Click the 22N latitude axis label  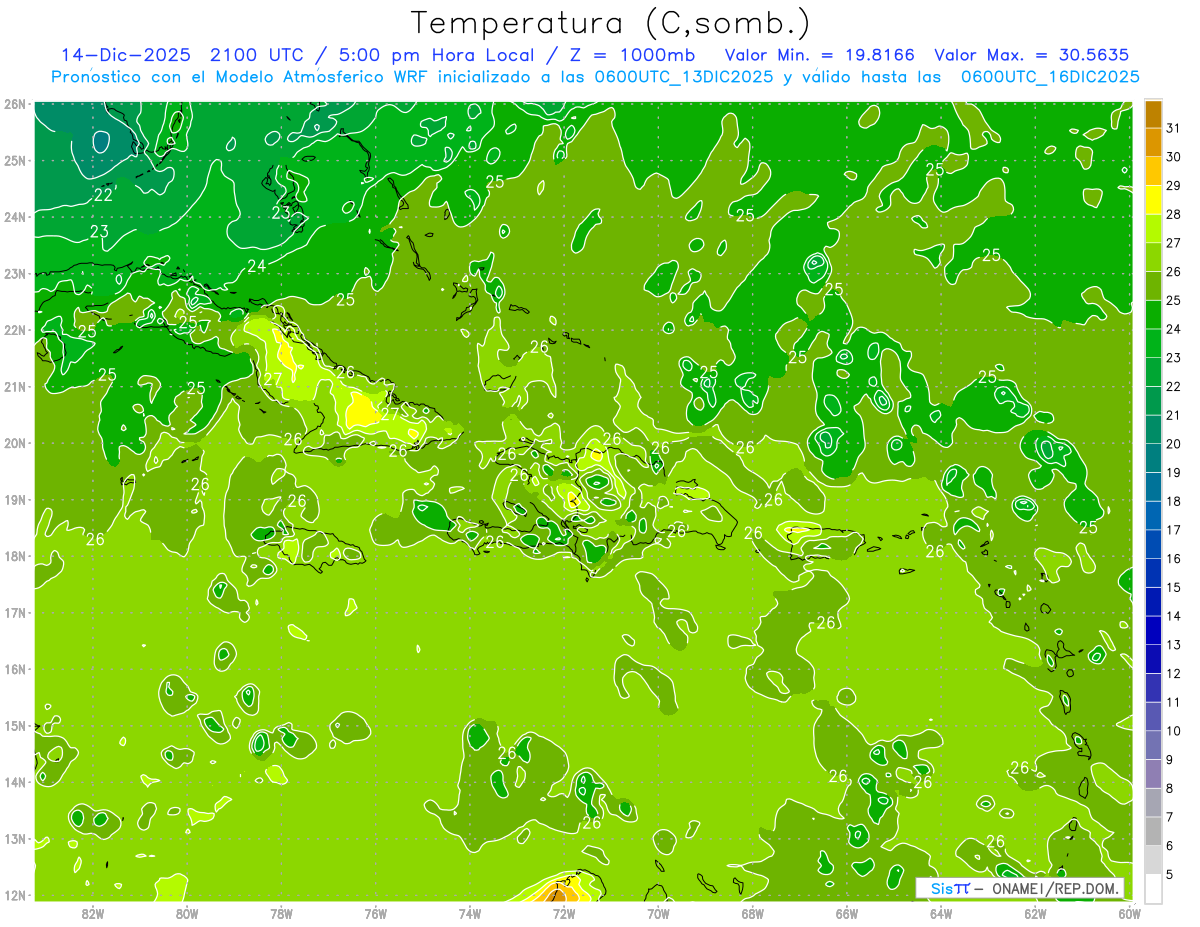coord(14,330)
